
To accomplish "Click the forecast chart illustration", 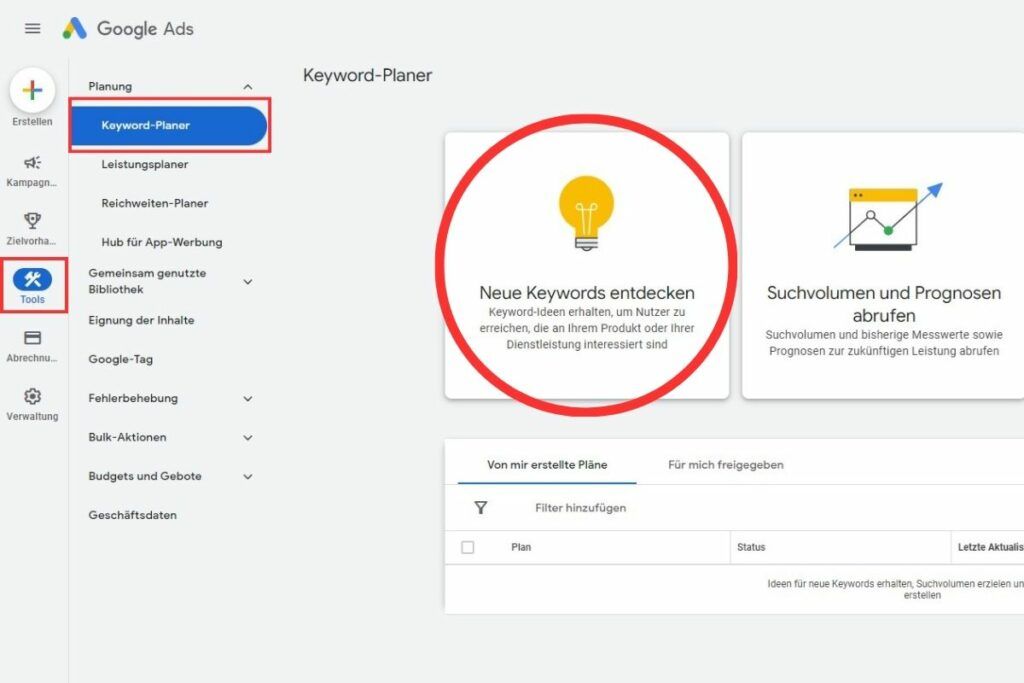I will (x=888, y=217).
